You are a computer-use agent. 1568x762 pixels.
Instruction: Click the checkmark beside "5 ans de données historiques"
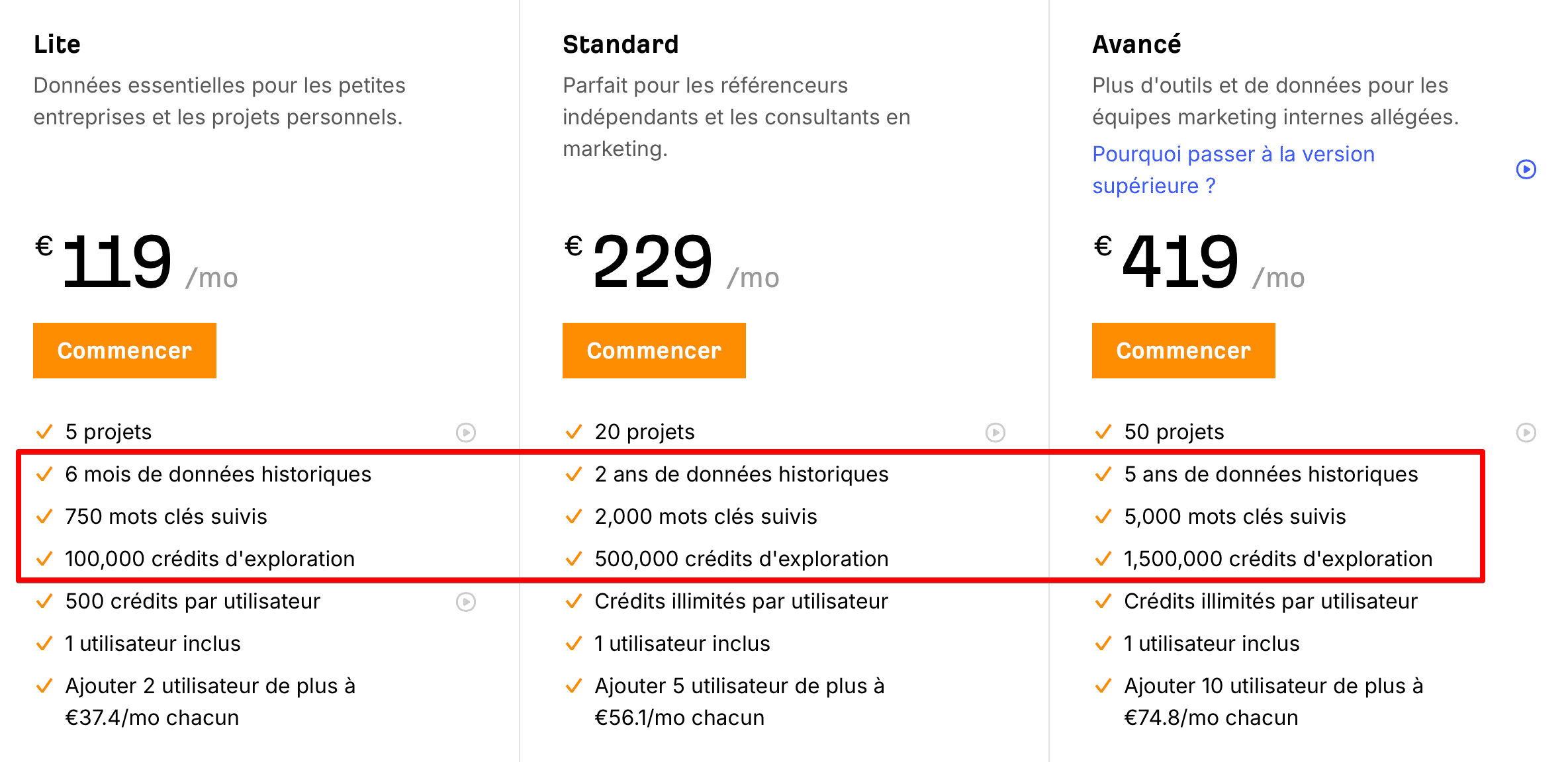tap(1103, 474)
